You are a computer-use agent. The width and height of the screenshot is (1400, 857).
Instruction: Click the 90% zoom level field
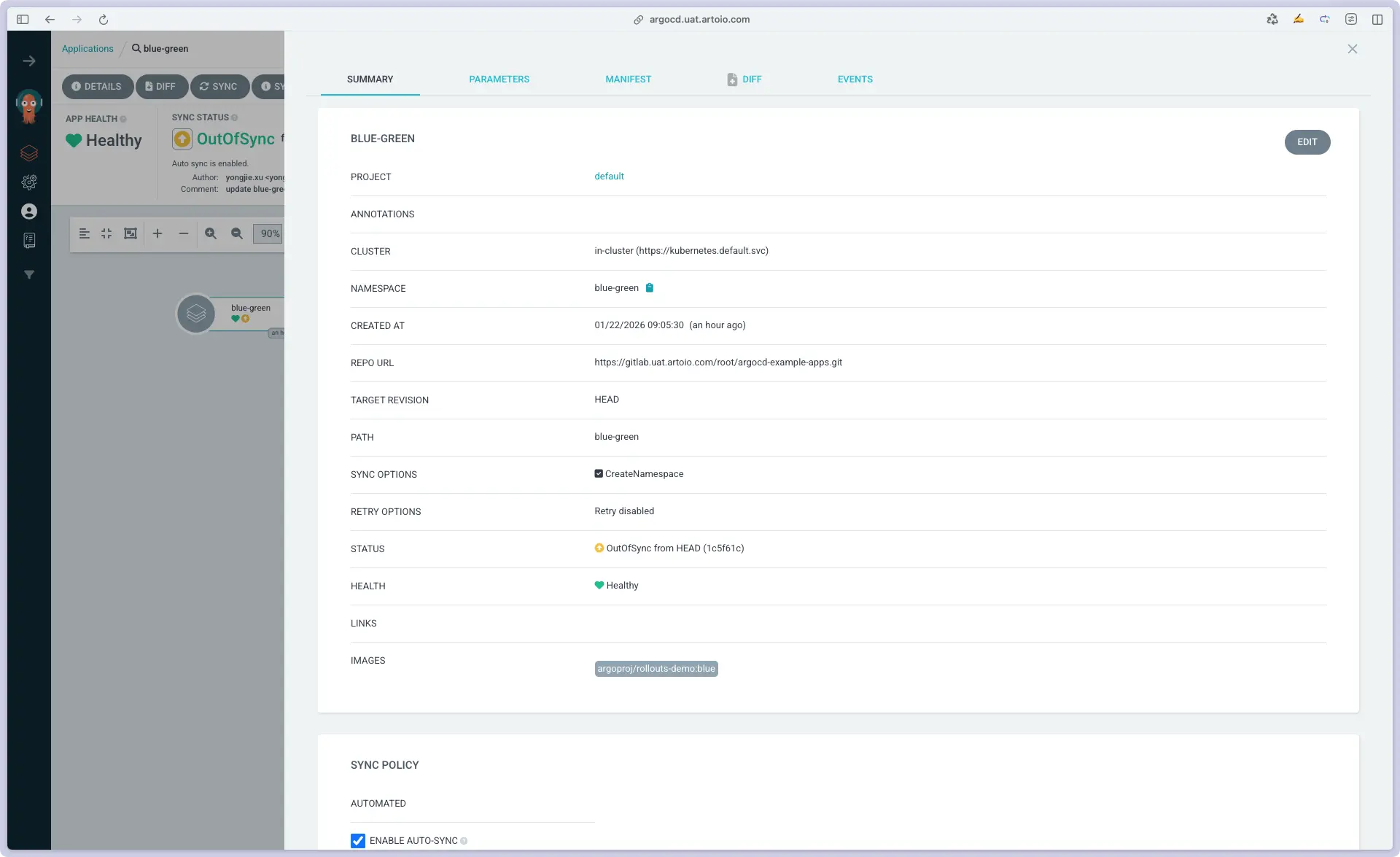pos(269,233)
